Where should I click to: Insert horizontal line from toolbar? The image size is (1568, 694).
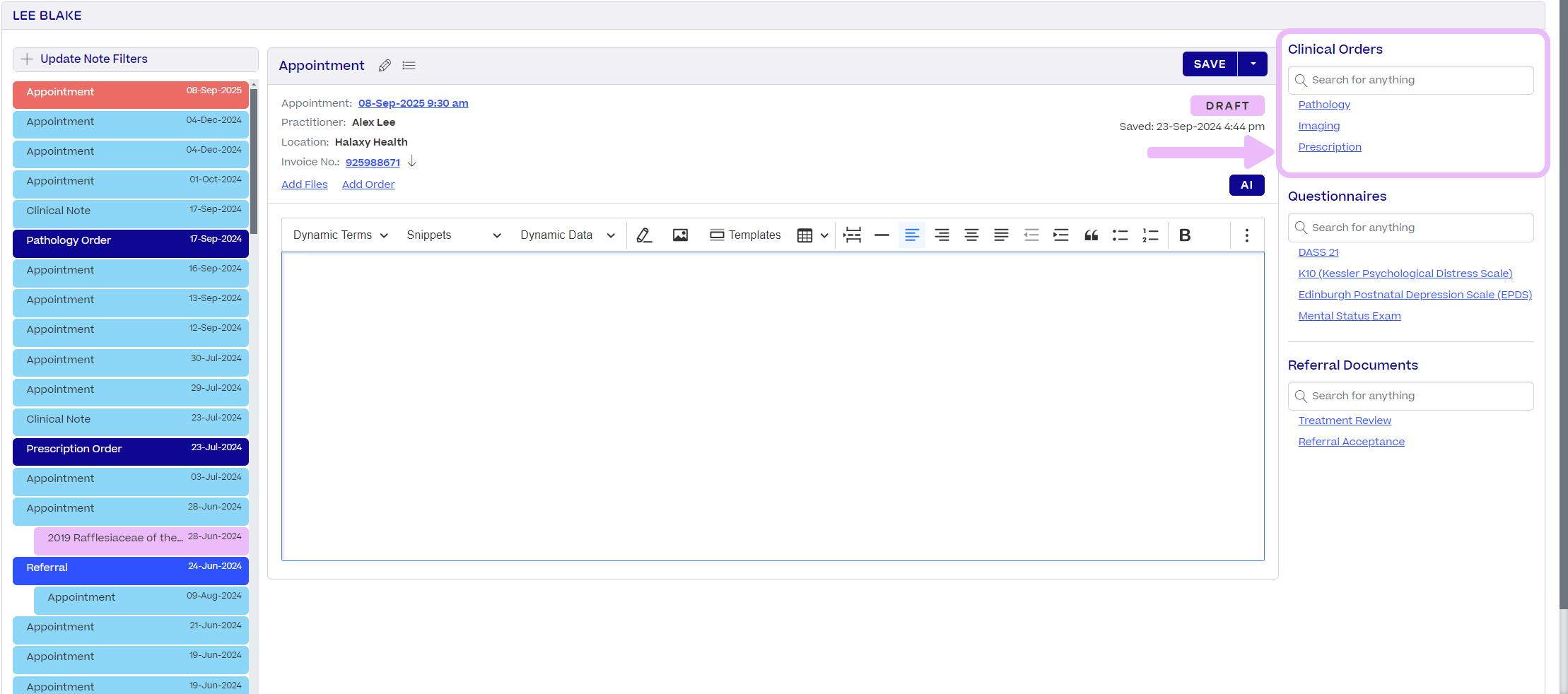pos(882,235)
